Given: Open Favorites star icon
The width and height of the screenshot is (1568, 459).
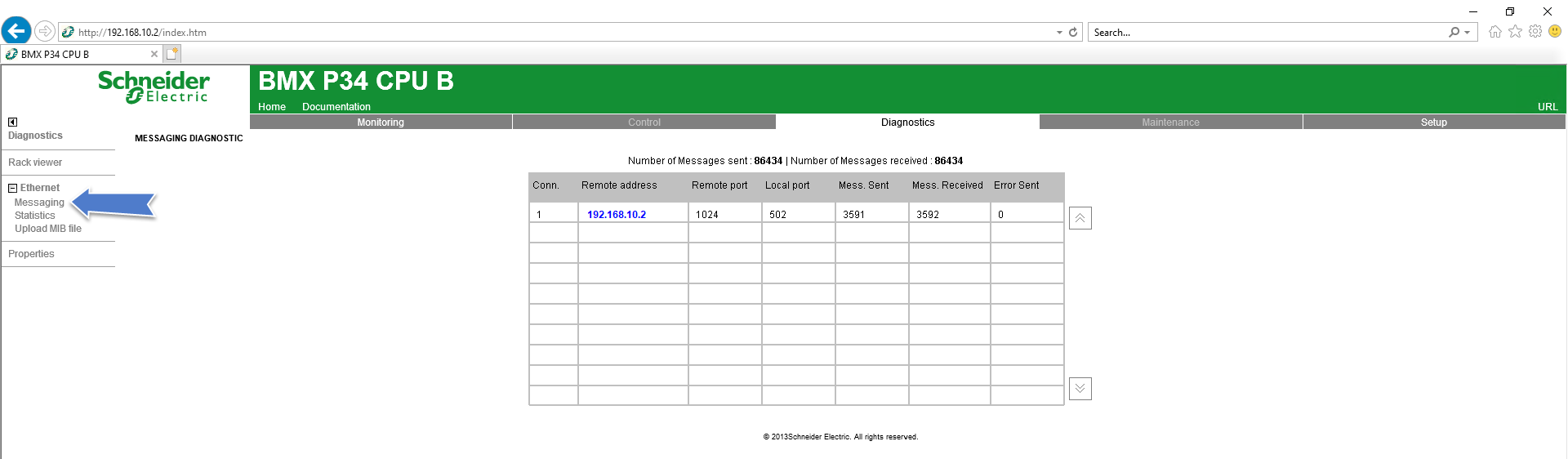Looking at the screenshot, I should click(x=1515, y=32).
